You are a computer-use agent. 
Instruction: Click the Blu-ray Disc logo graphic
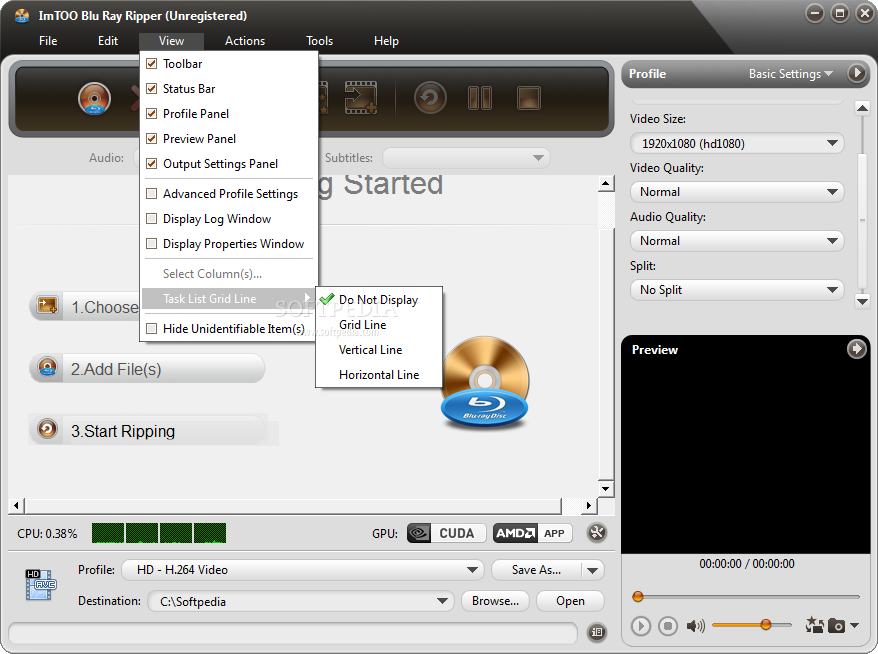[485, 382]
